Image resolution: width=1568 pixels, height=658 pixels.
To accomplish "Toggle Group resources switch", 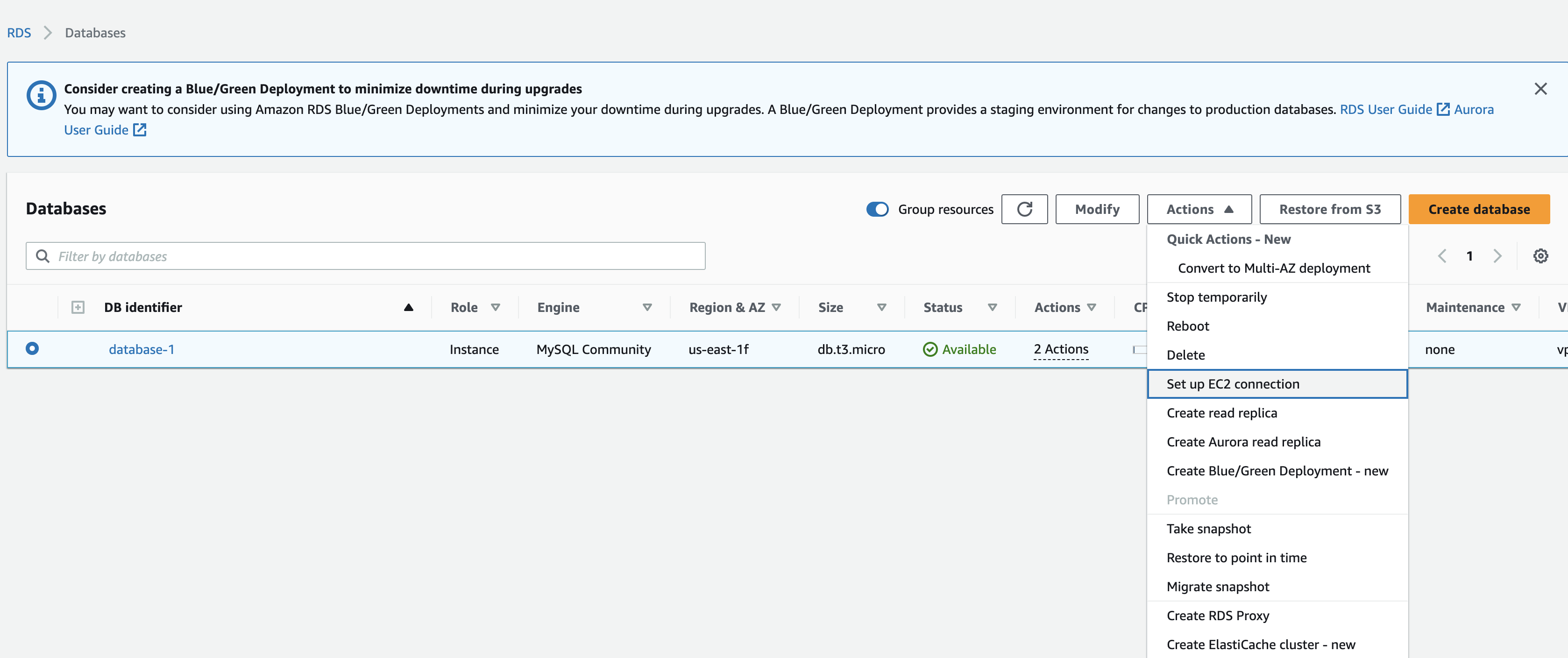I will 877,209.
